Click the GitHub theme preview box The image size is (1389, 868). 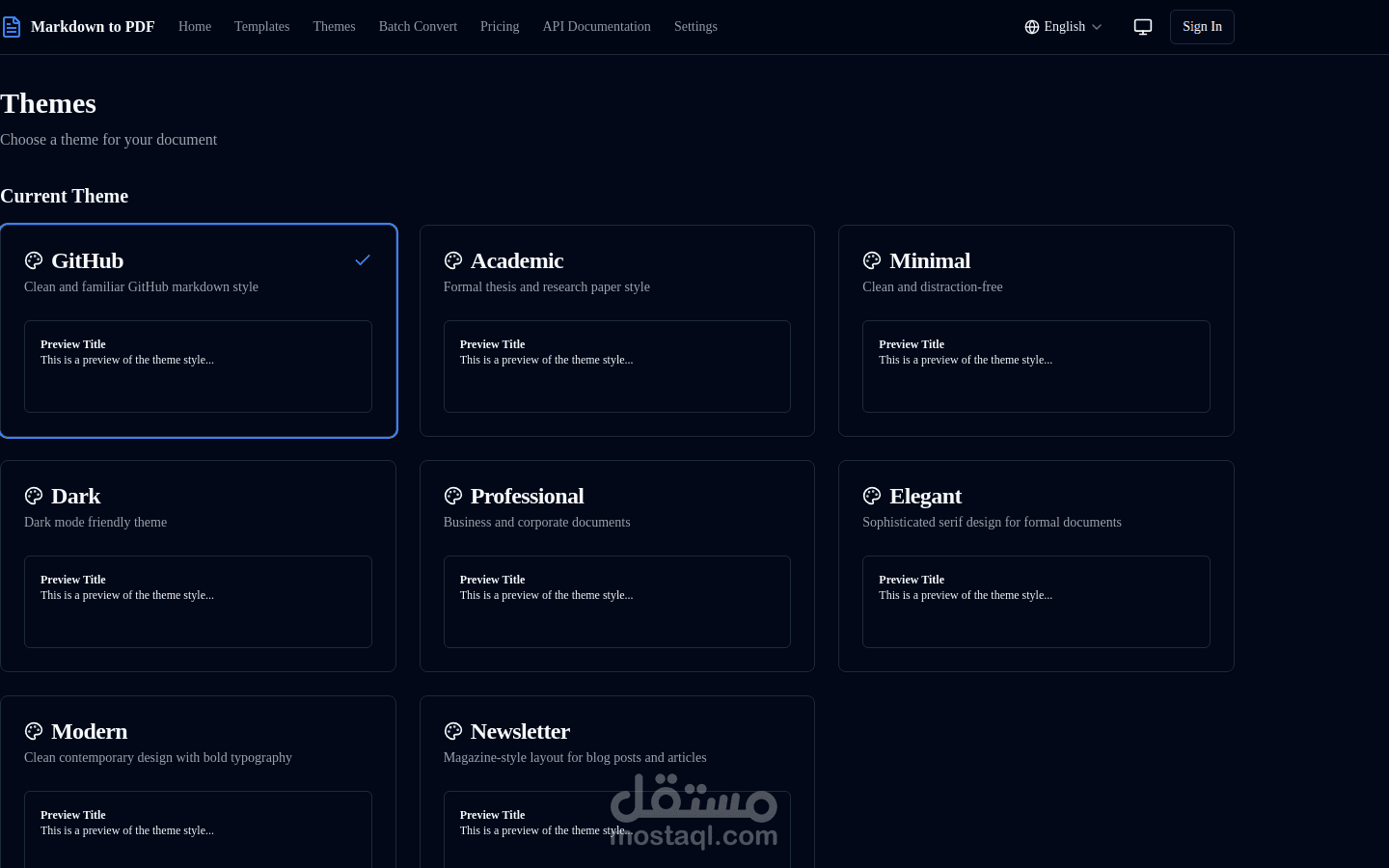tap(198, 366)
